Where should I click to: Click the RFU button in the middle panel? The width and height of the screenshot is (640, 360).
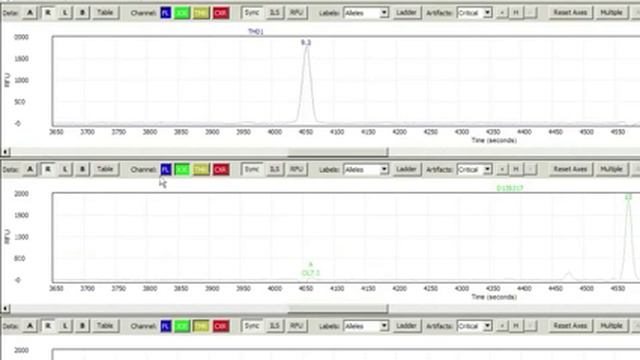296,169
